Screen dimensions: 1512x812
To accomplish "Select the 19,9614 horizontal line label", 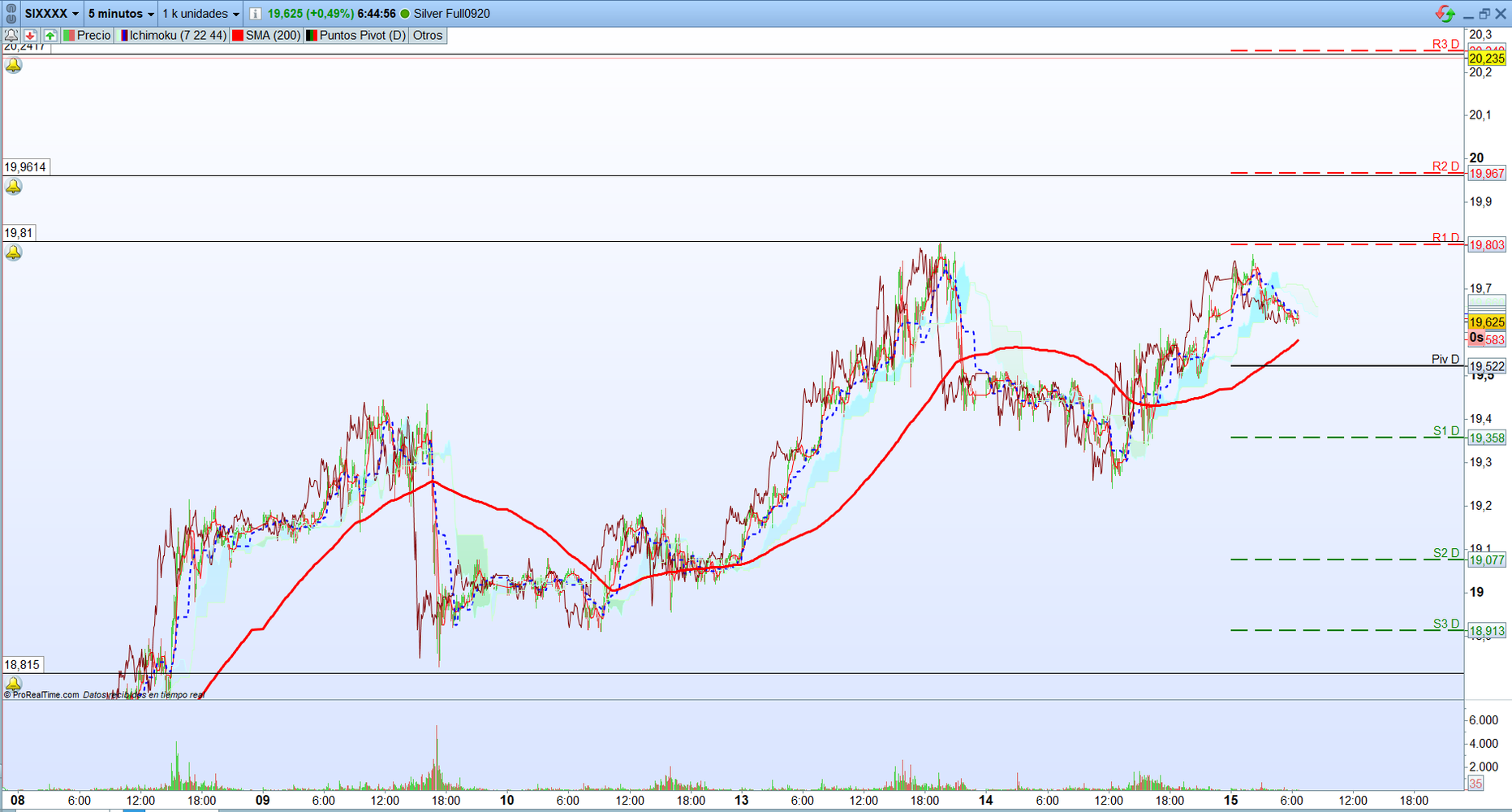I will pos(25,167).
